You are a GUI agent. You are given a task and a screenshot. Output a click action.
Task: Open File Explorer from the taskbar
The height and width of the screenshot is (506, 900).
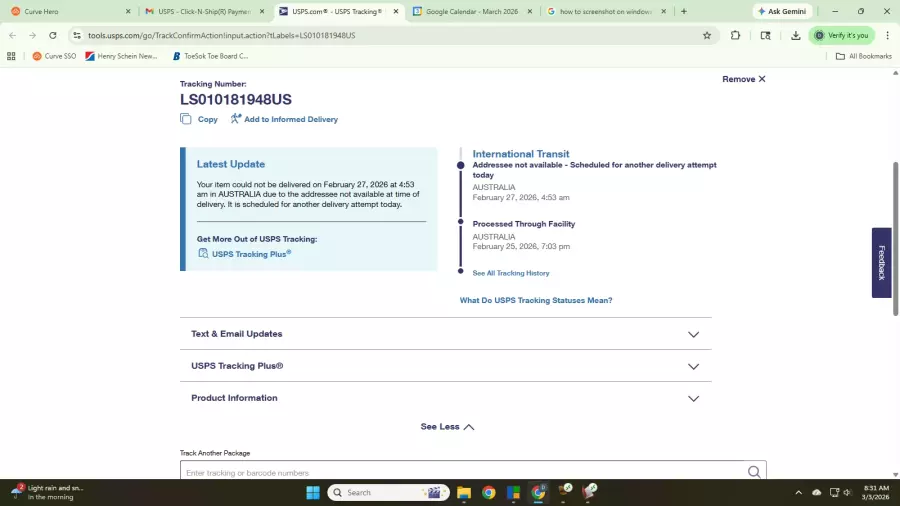coord(464,492)
